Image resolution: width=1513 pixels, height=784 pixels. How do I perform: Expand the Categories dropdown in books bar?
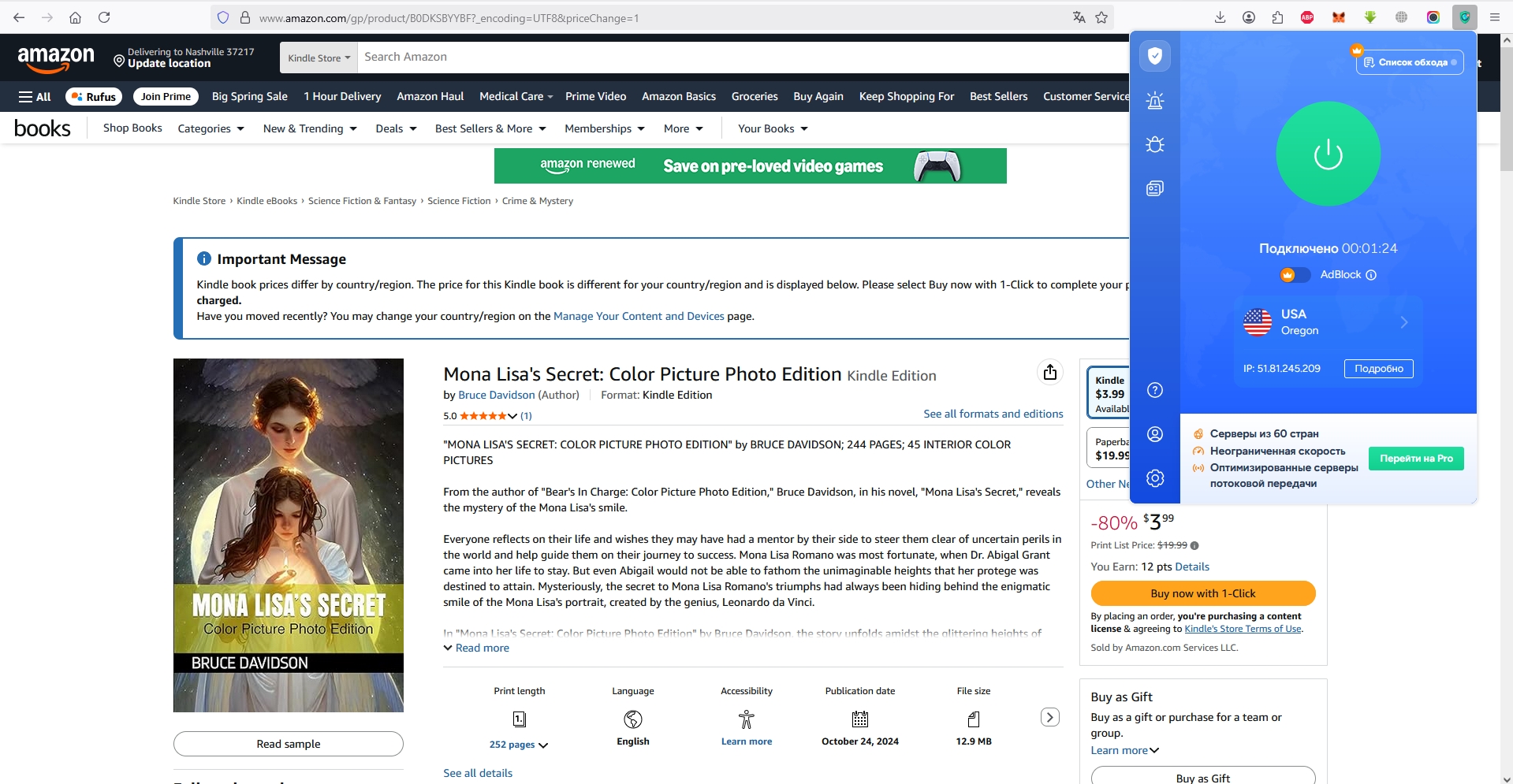pos(211,129)
